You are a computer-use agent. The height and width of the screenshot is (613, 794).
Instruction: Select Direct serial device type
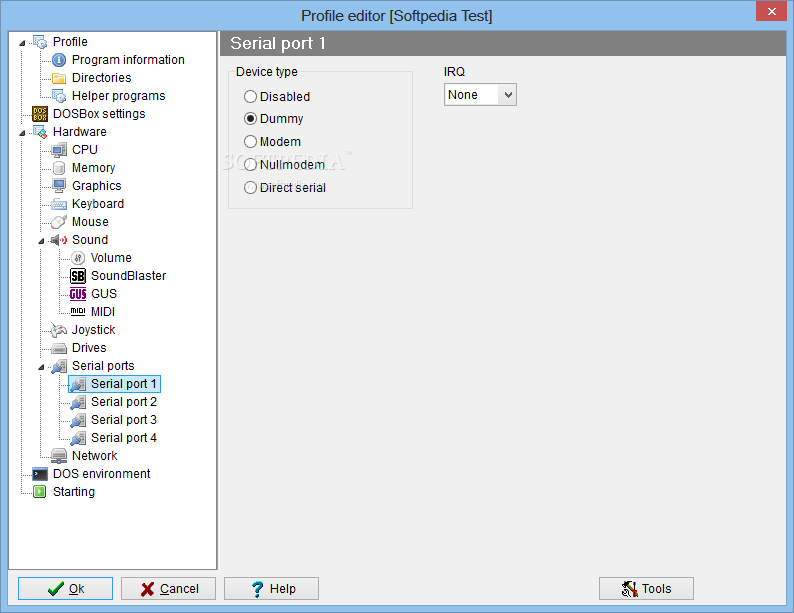(x=285, y=188)
